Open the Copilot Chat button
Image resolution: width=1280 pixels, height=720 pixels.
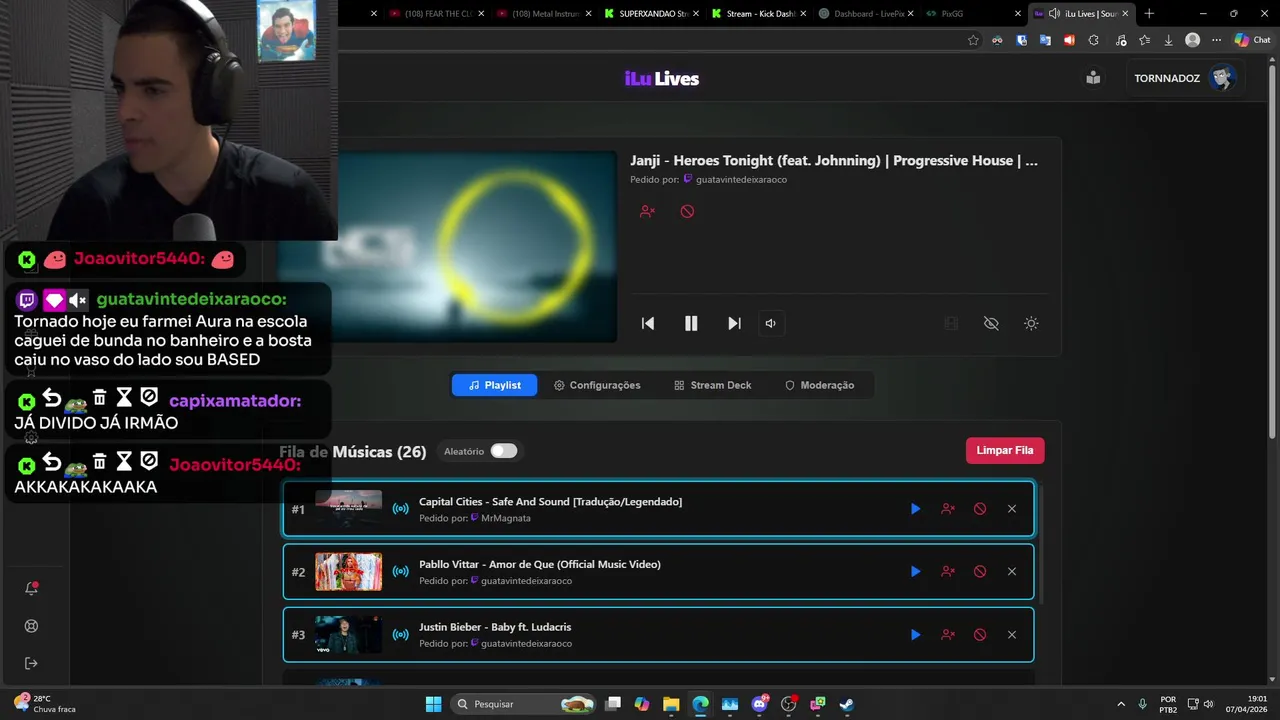coord(1252,40)
